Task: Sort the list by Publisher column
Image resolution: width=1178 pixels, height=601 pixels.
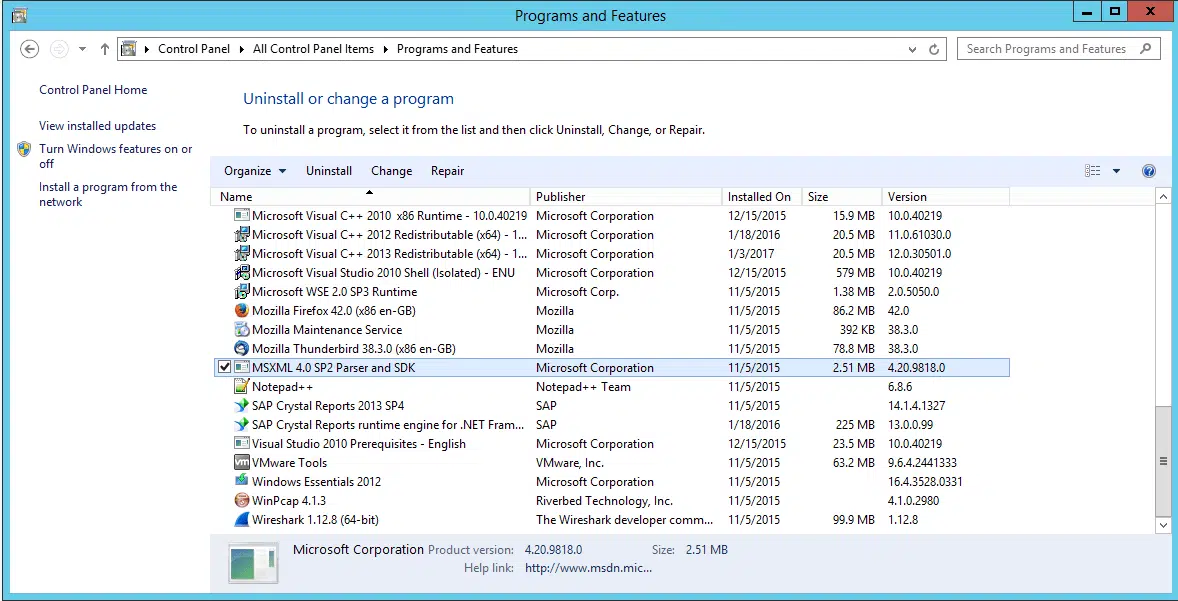Action: click(x=626, y=197)
